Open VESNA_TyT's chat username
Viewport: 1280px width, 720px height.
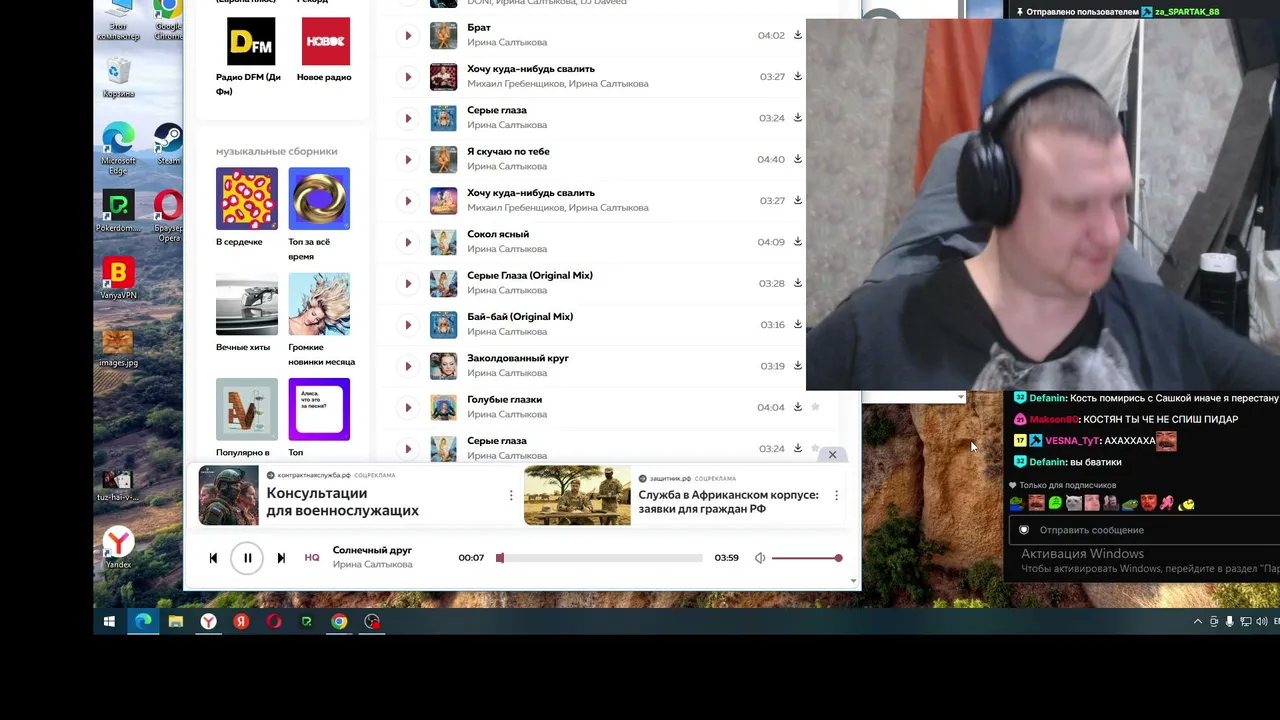tap(1072, 441)
